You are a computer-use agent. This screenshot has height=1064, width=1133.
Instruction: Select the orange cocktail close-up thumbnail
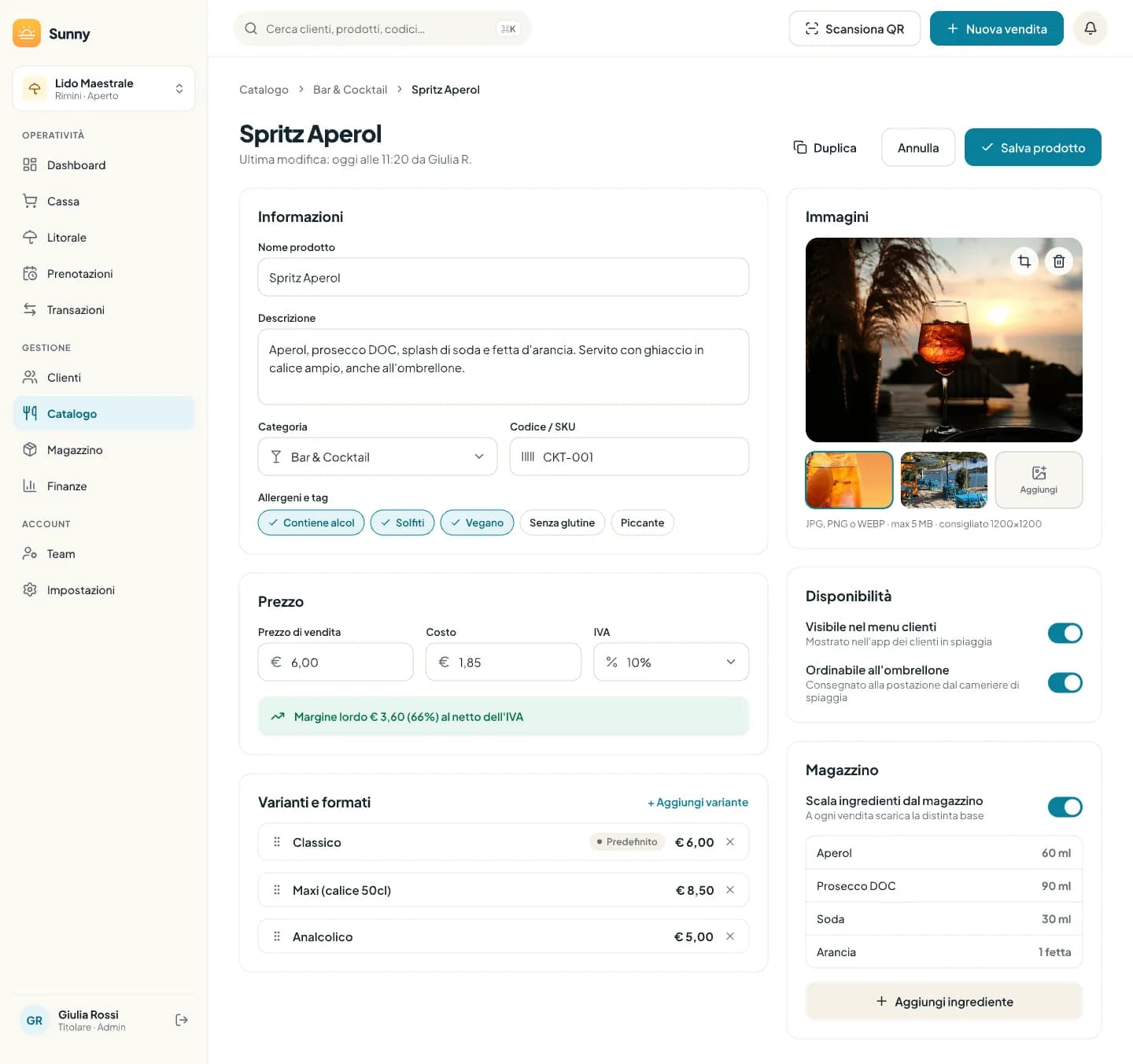(849, 480)
